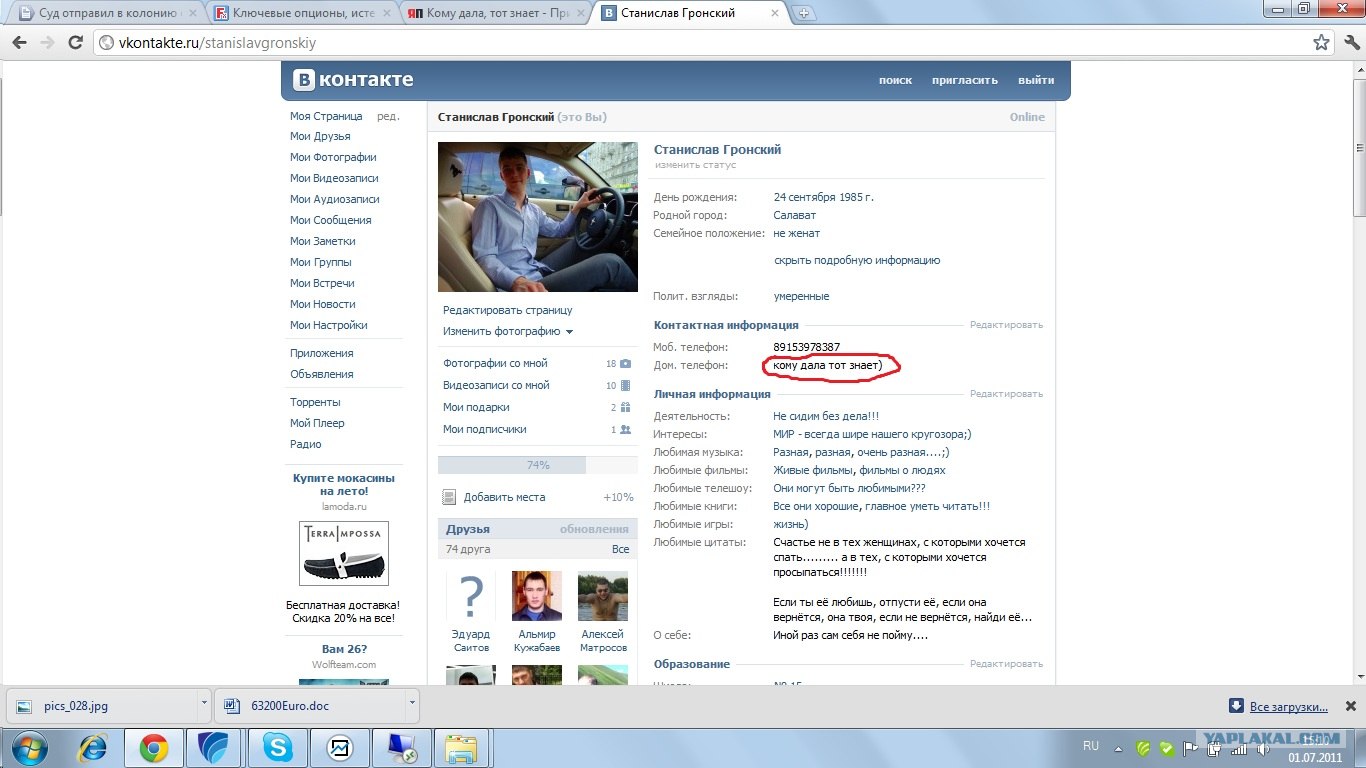
Task: Click the 74% profile progress bar
Action: [x=538, y=465]
